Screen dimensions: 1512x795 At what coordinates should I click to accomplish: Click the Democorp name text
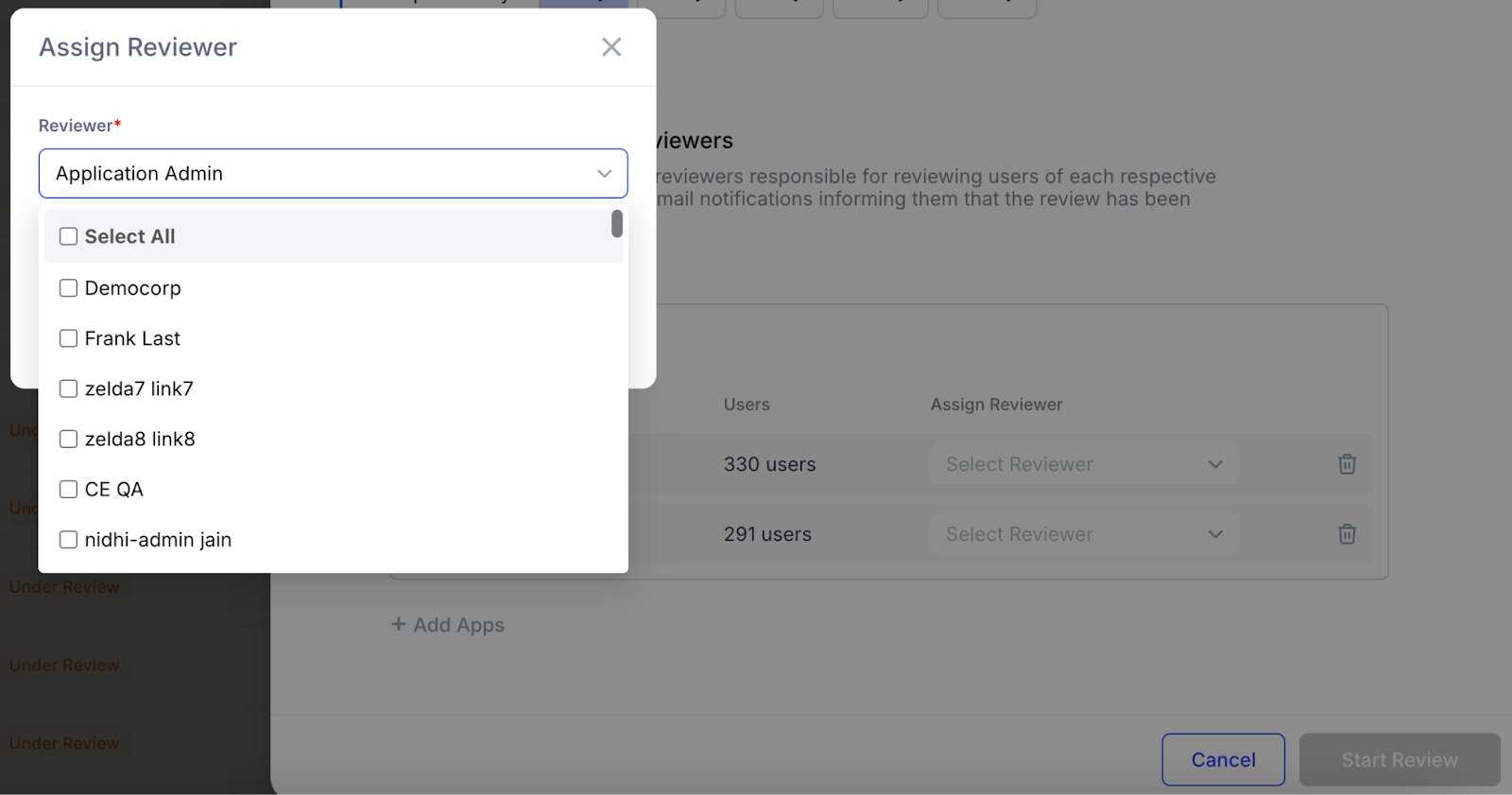[x=132, y=288]
